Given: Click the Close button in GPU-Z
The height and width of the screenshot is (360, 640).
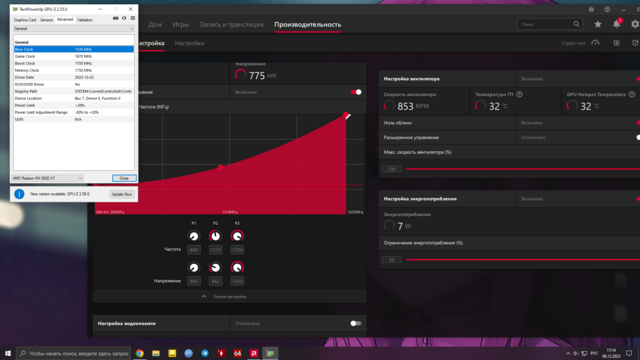Looking at the screenshot, I should click(x=124, y=178).
